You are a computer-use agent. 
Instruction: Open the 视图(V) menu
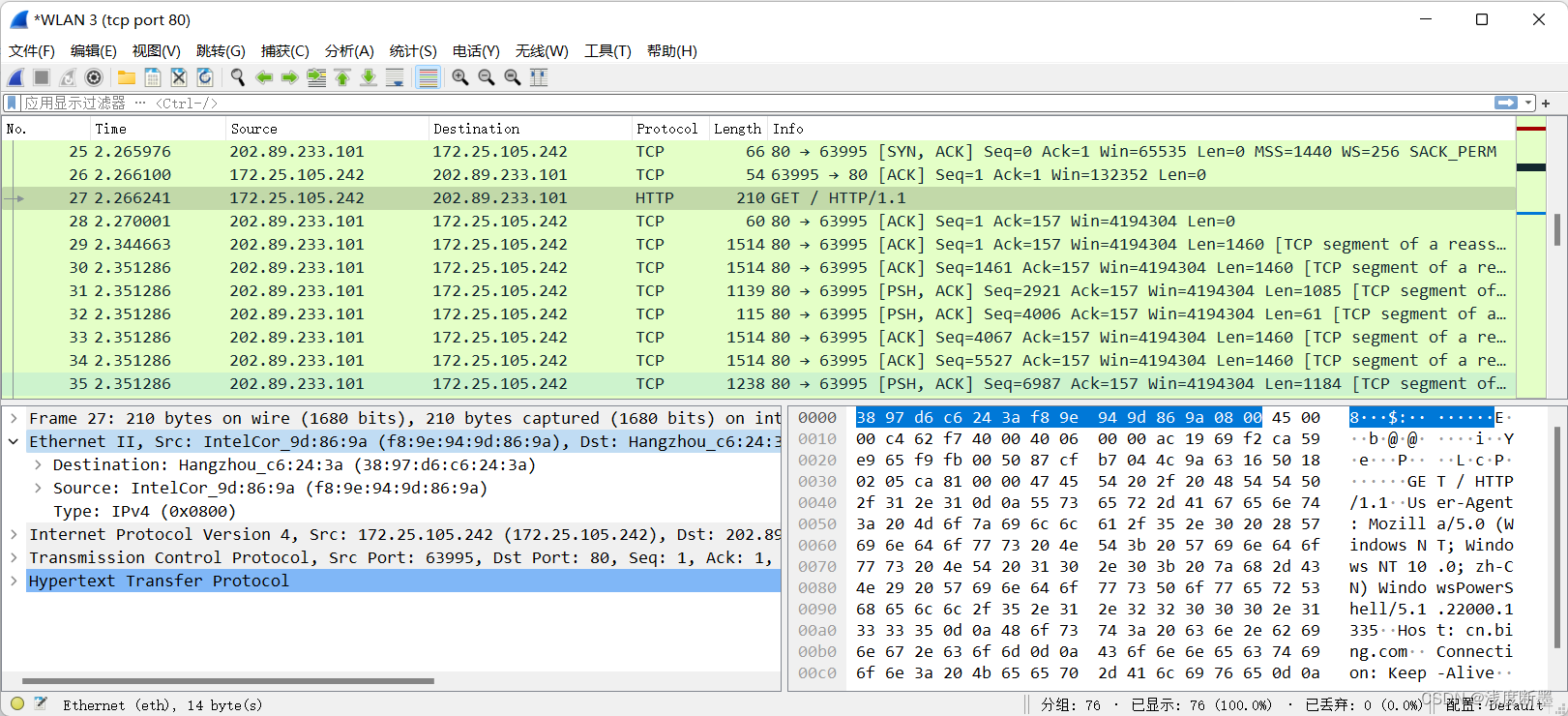[x=157, y=50]
